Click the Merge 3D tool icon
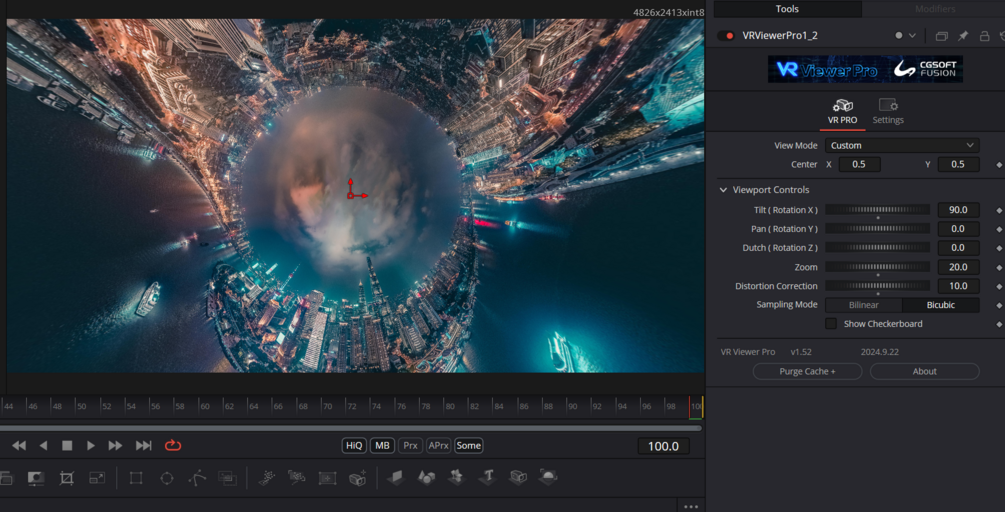The height and width of the screenshot is (512, 1005). click(x=456, y=478)
